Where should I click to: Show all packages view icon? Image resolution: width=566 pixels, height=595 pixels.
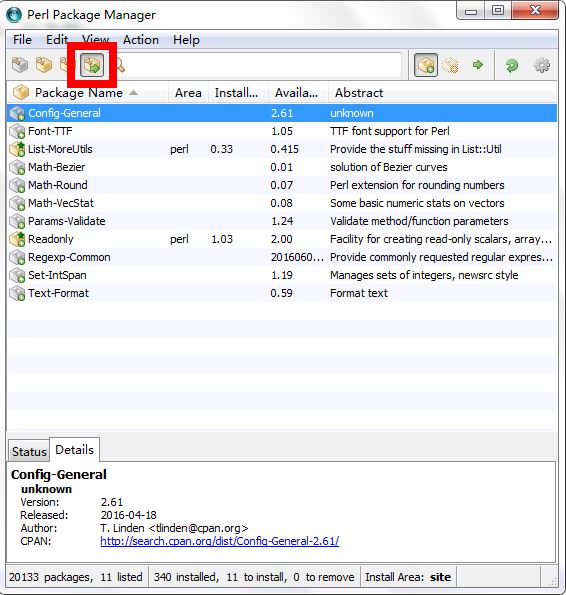click(x=20, y=65)
